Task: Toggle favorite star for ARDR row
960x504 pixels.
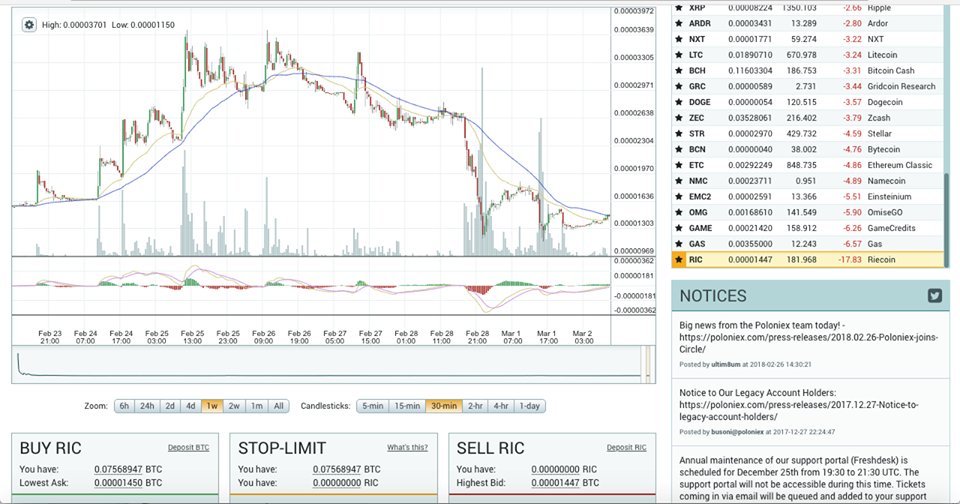Action: [678, 23]
